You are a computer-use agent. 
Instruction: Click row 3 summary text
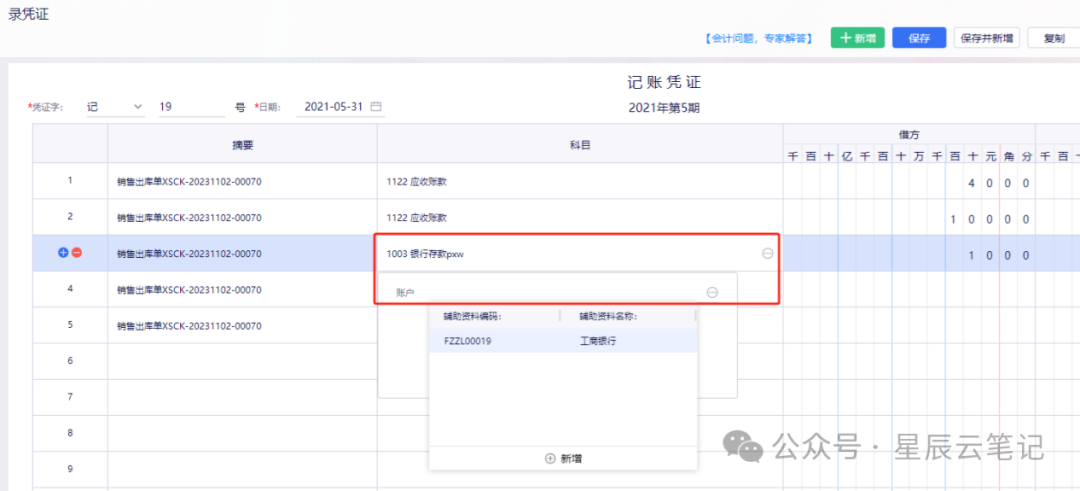(189, 254)
